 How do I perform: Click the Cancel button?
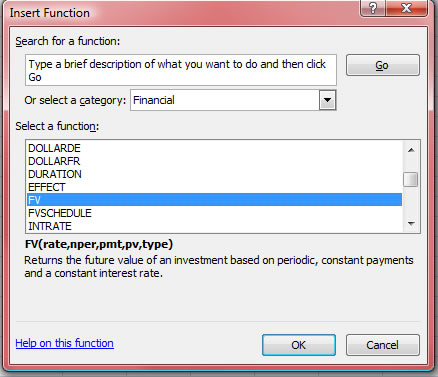pos(382,345)
